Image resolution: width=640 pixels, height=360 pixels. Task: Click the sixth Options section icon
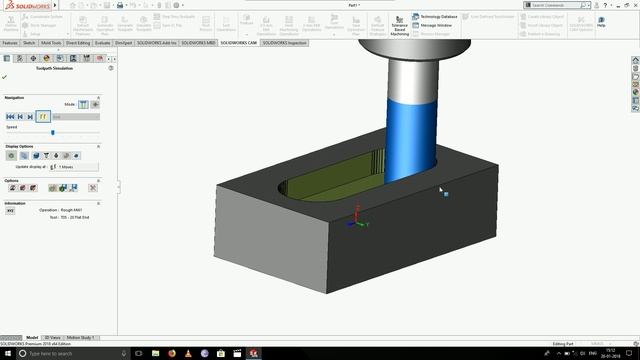click(x=73, y=188)
